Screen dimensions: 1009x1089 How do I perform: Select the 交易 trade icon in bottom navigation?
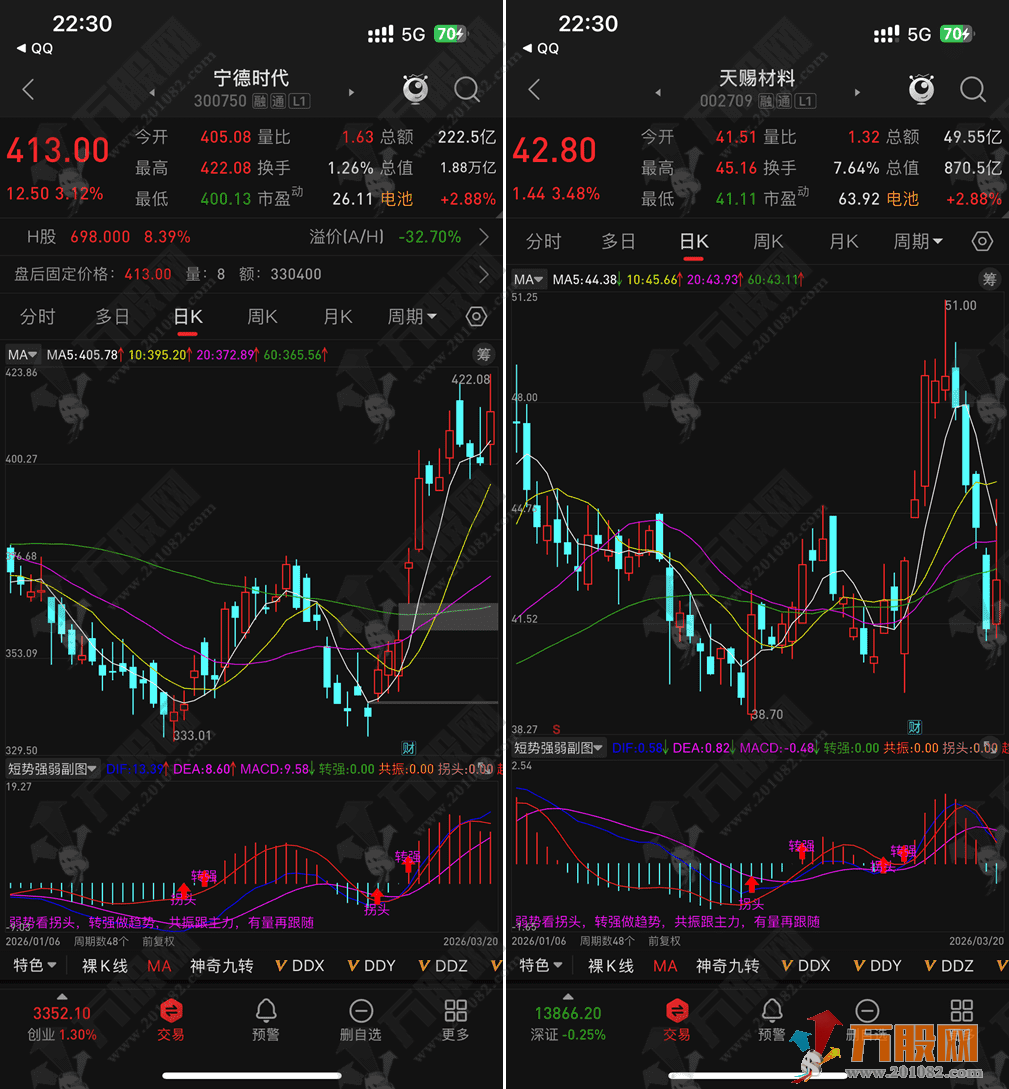click(x=171, y=1018)
